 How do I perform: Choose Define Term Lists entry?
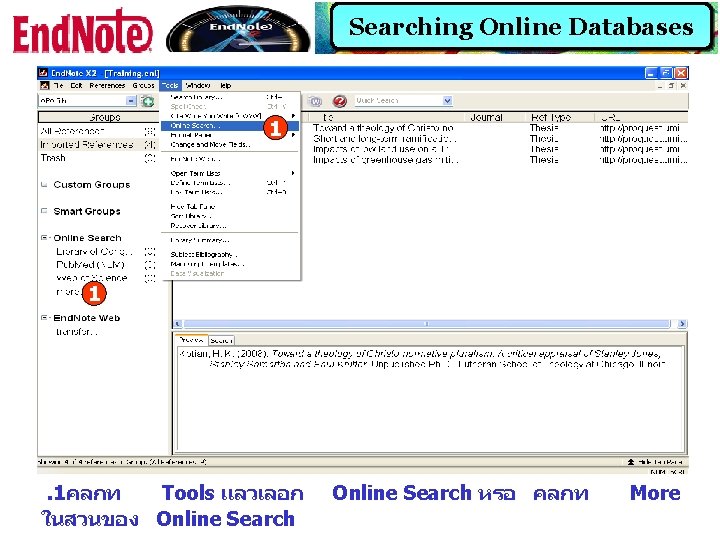click(x=230, y=183)
